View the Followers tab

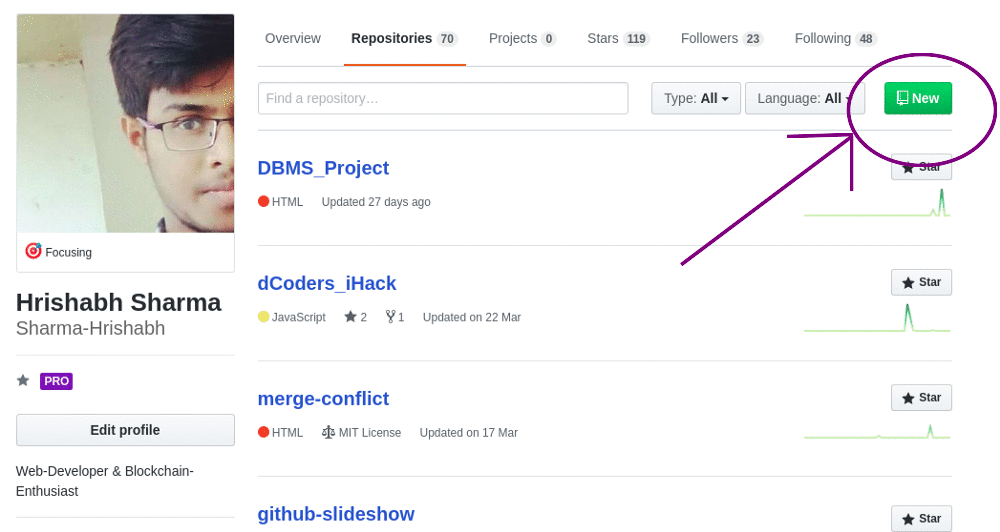(x=722, y=38)
